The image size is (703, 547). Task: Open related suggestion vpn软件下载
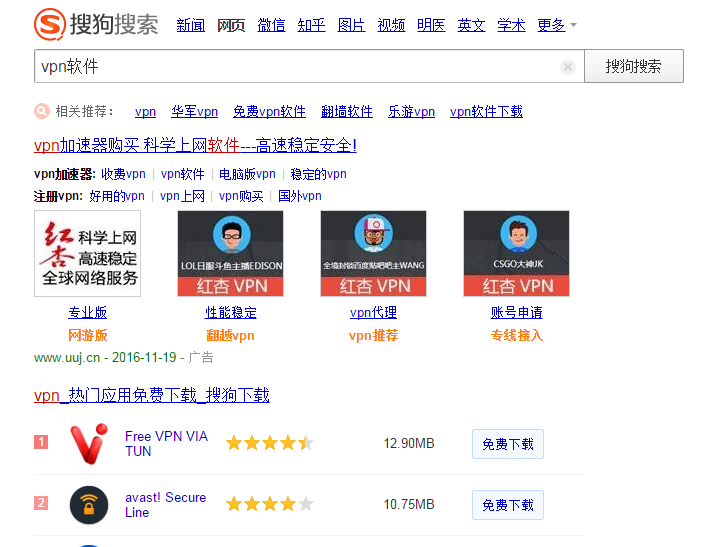tap(486, 111)
